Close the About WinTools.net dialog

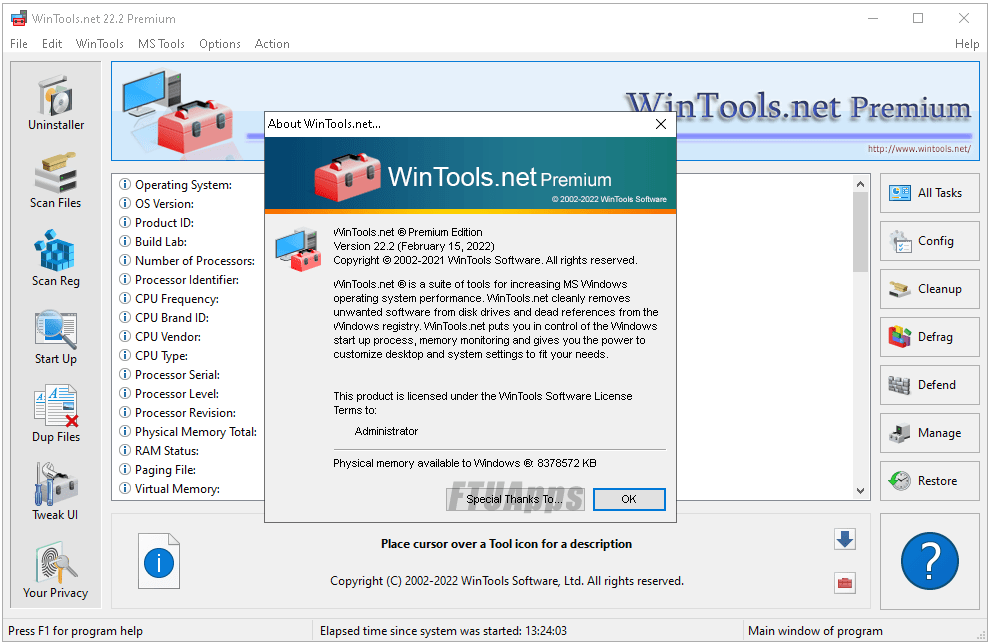pyautogui.click(x=660, y=124)
